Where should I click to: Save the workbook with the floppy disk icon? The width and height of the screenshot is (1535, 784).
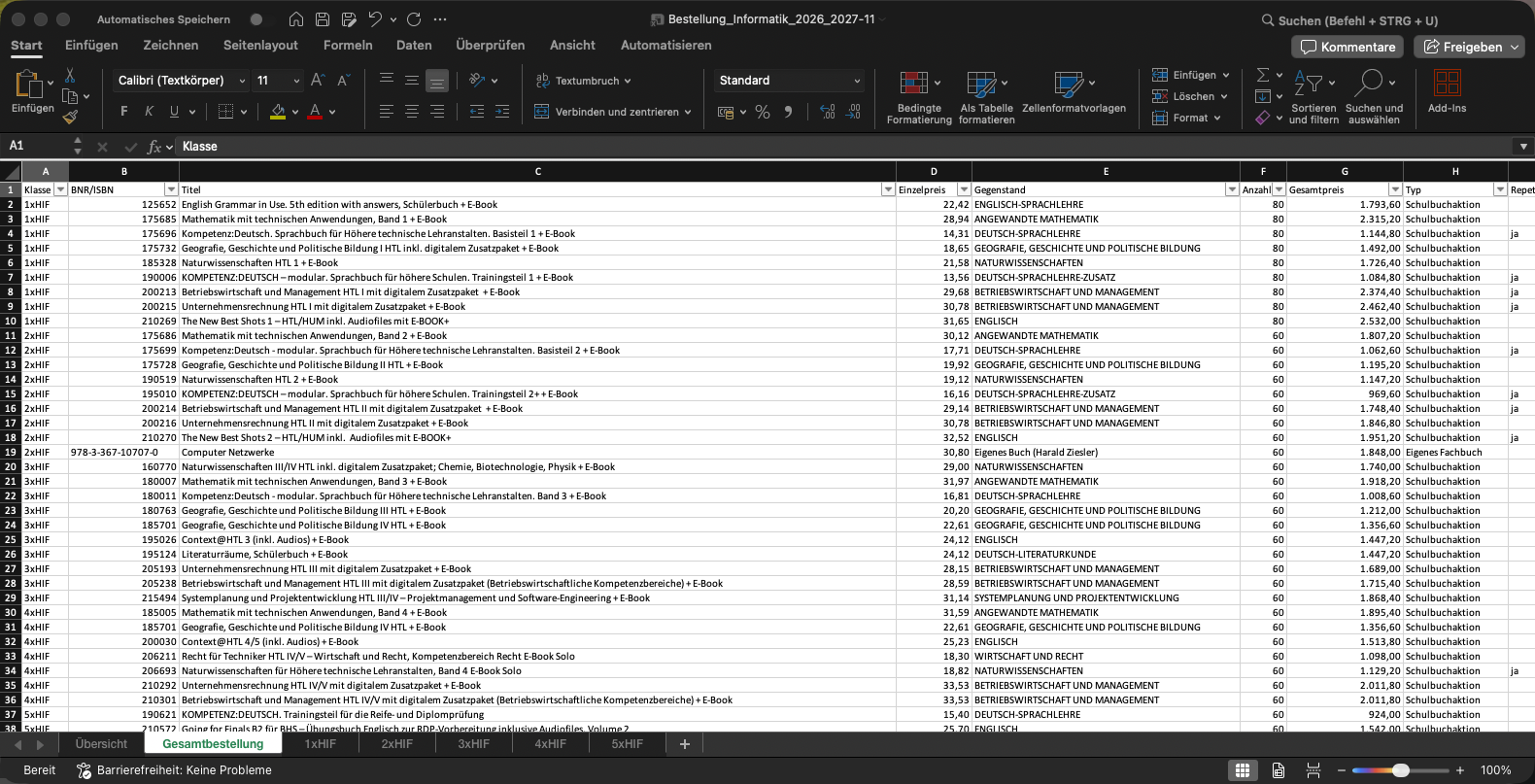coord(323,19)
